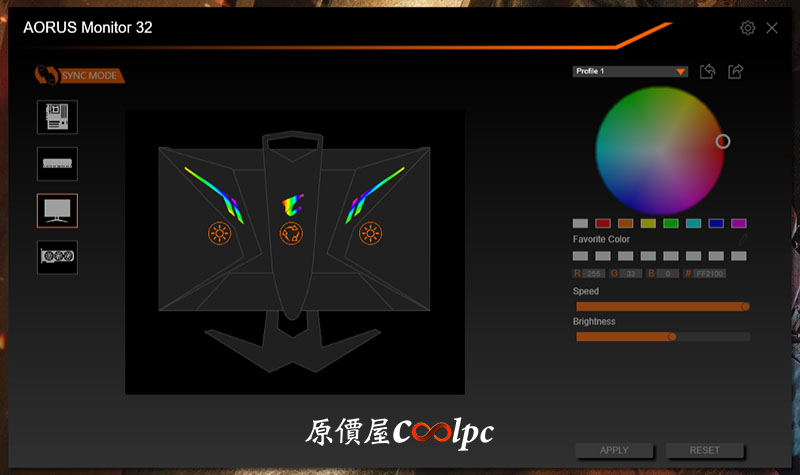Click the color wheel selector ring
This screenshot has height=475, width=800.
pyautogui.click(x=722, y=141)
